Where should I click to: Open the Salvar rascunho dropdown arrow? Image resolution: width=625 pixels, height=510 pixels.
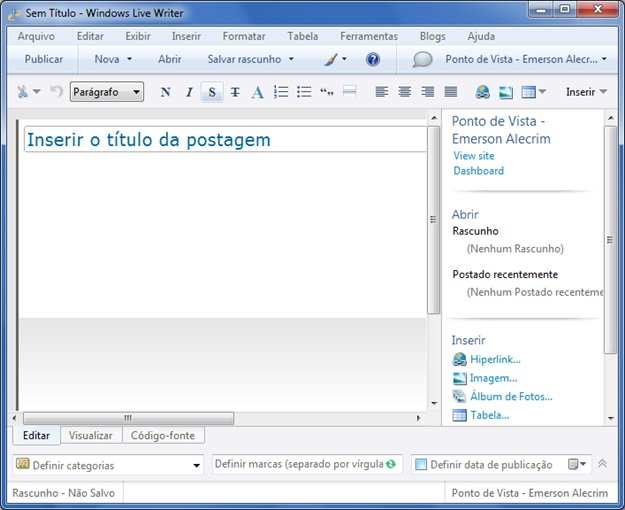click(x=291, y=59)
